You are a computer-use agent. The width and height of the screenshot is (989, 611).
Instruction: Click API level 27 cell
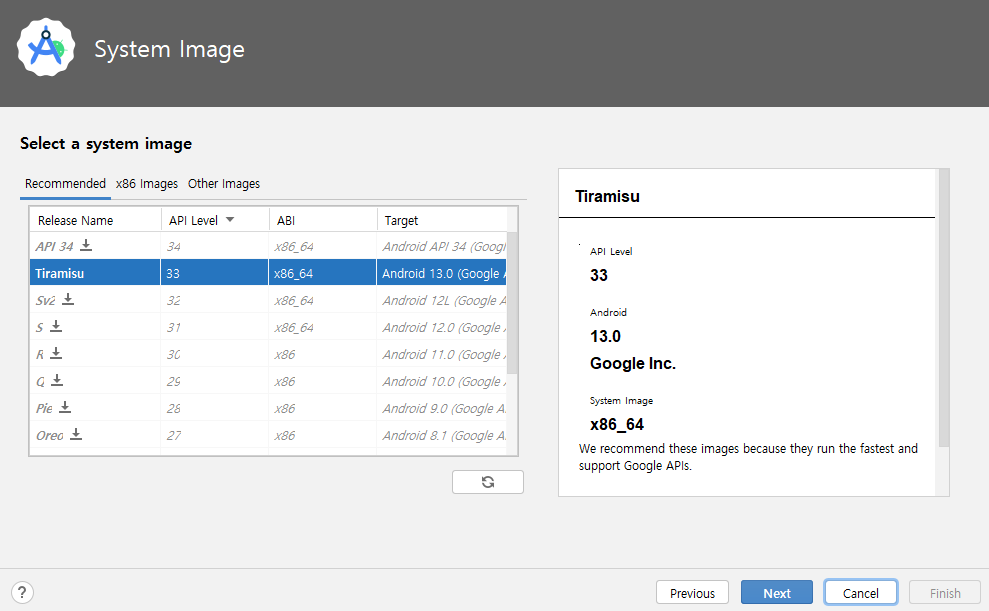pos(214,436)
